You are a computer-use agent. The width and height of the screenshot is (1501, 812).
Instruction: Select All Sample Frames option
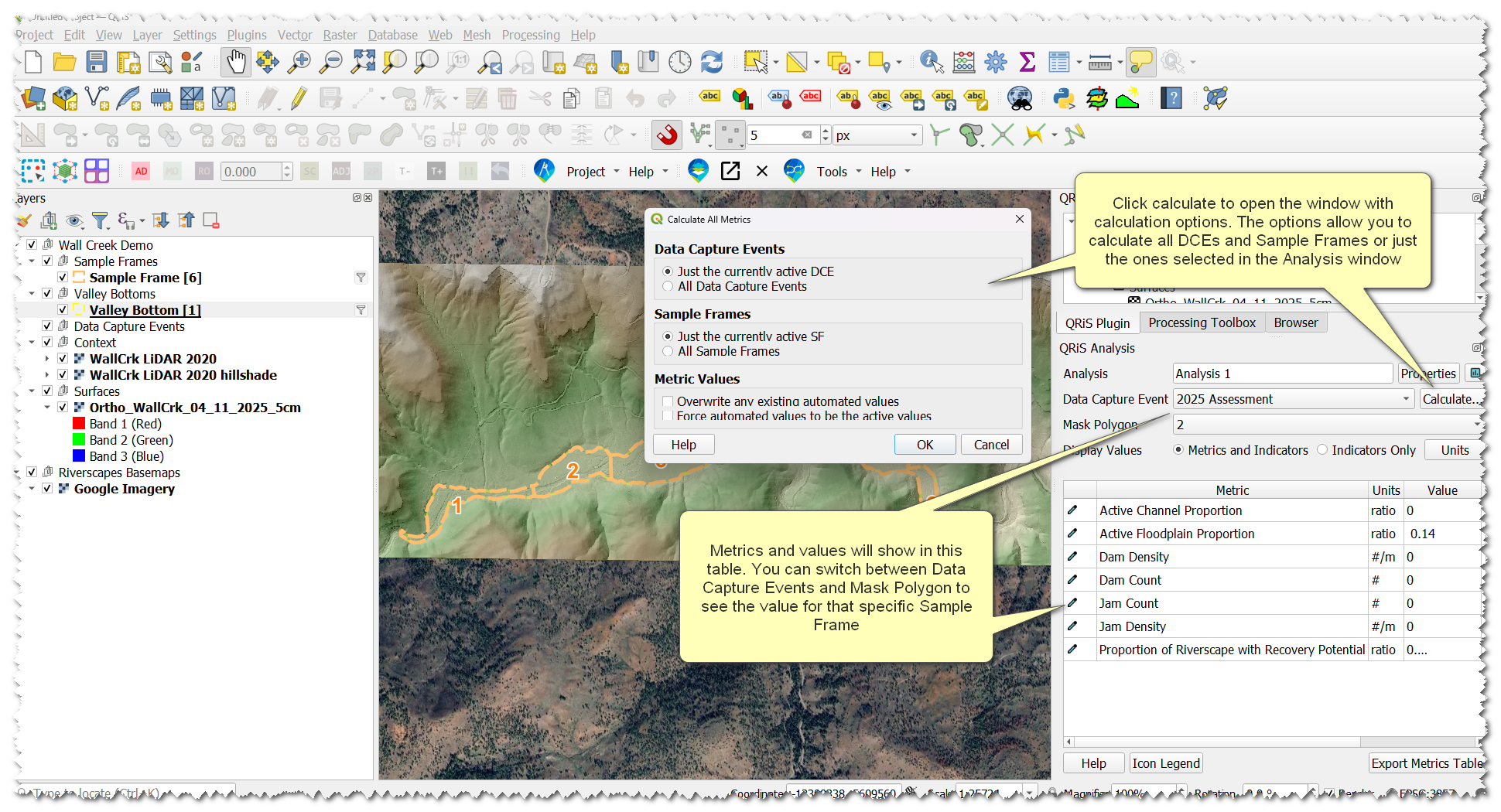(x=668, y=351)
